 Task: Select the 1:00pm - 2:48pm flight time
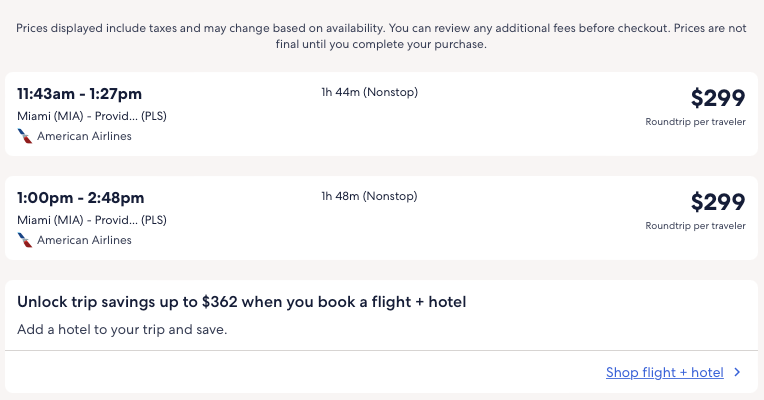[x=81, y=198]
